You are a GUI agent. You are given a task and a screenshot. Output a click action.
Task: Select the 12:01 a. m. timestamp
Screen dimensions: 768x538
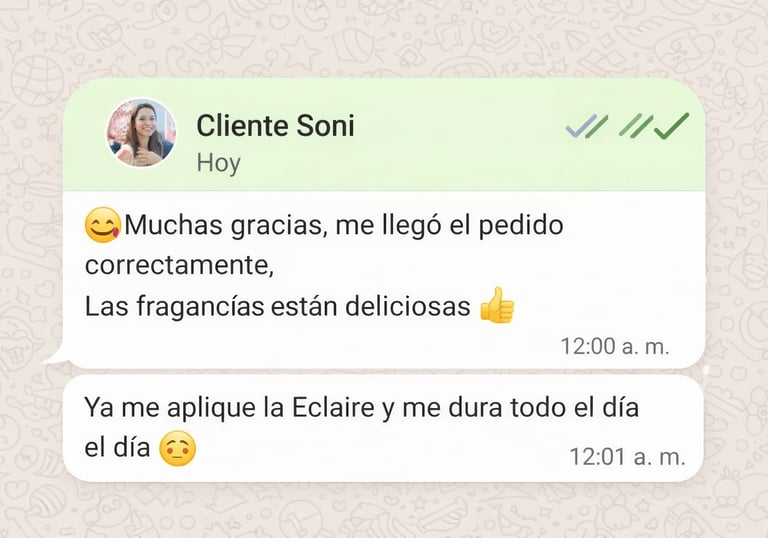tap(627, 457)
